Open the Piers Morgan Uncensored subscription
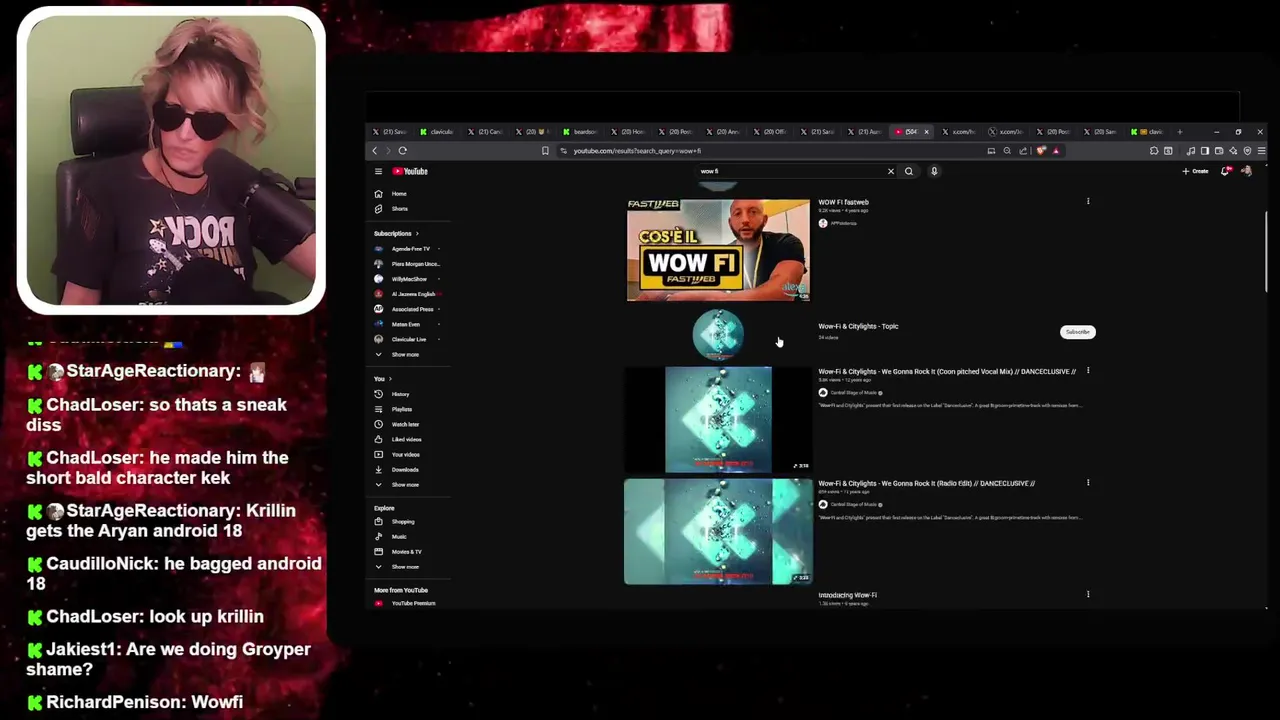The width and height of the screenshot is (1280, 720). pos(410,264)
